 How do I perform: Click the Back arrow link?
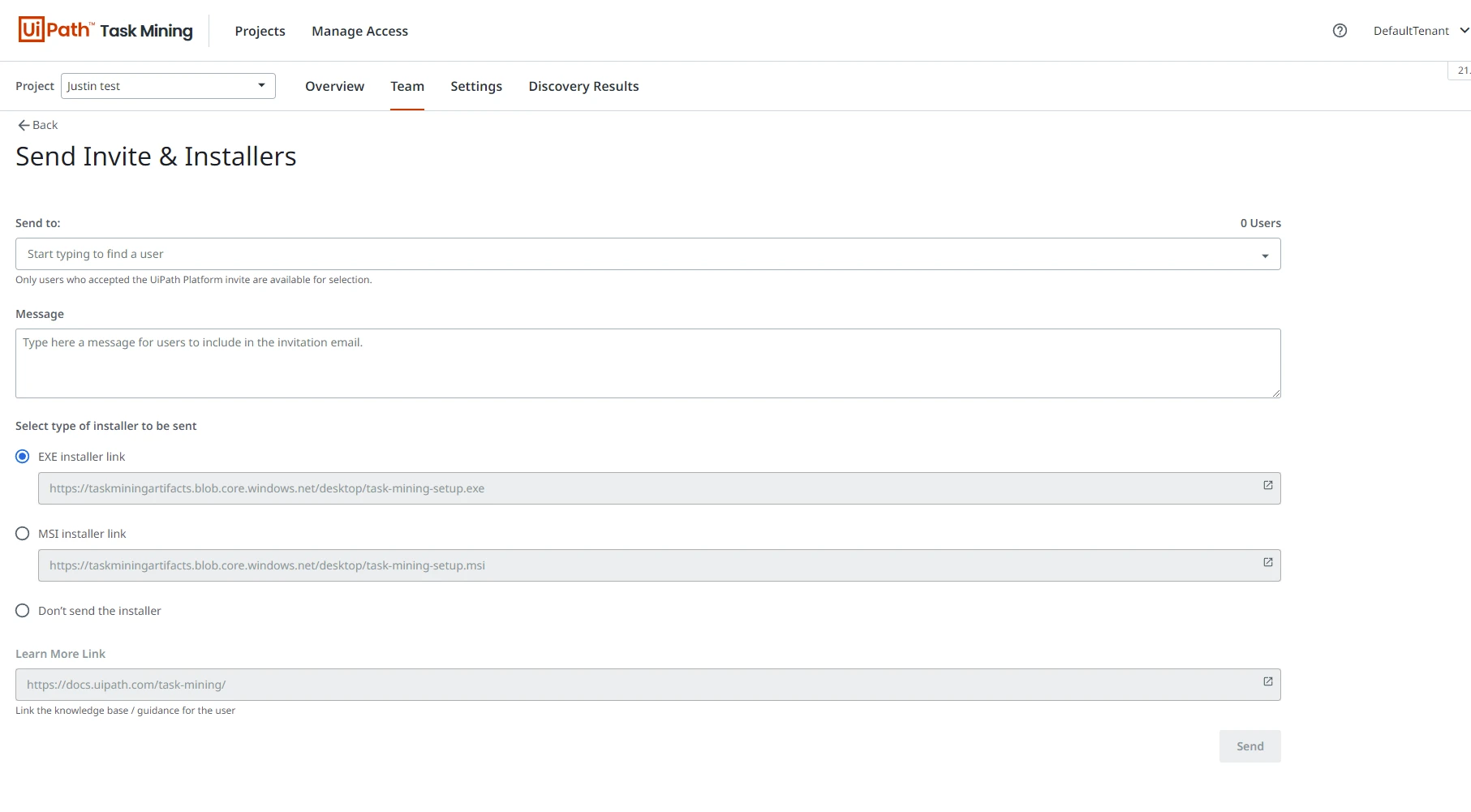click(x=38, y=125)
